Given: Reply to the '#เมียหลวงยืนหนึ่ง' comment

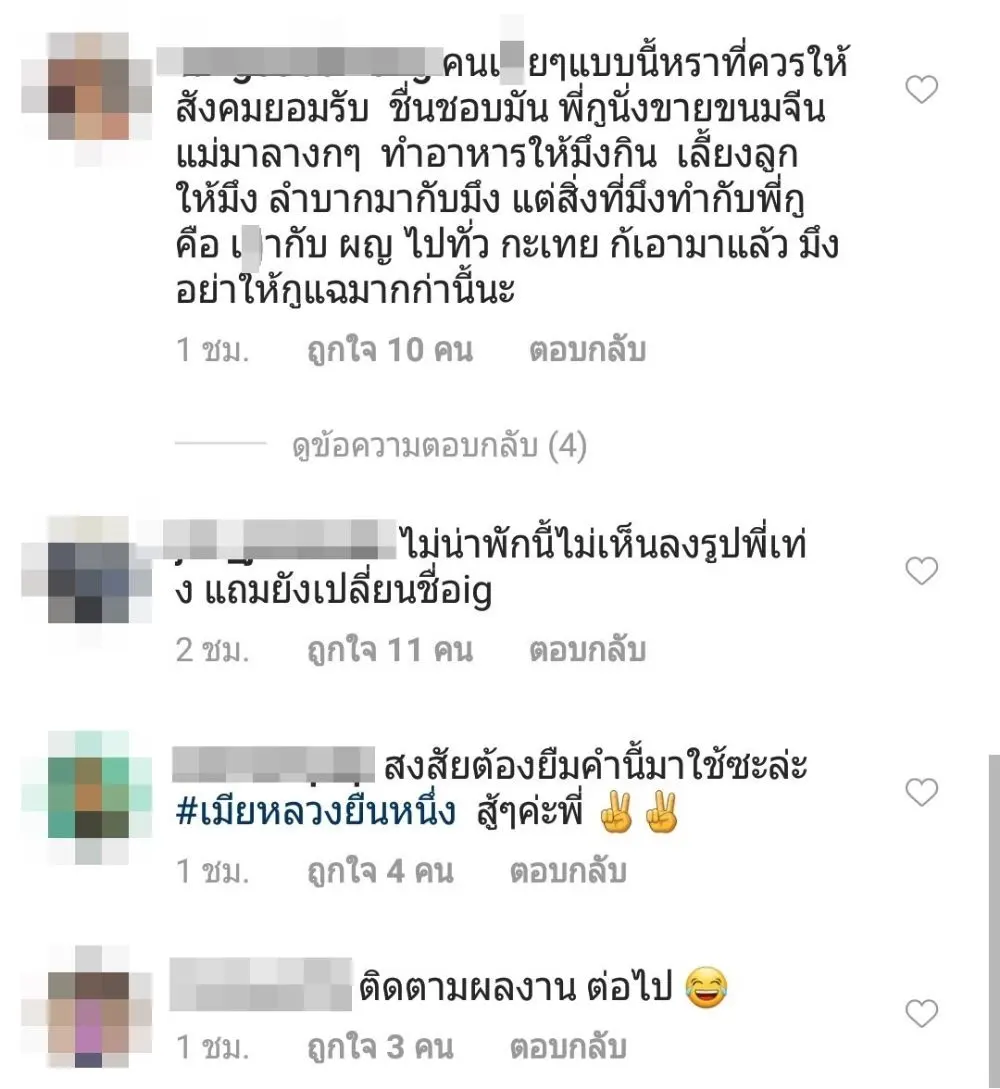Looking at the screenshot, I should point(568,871).
